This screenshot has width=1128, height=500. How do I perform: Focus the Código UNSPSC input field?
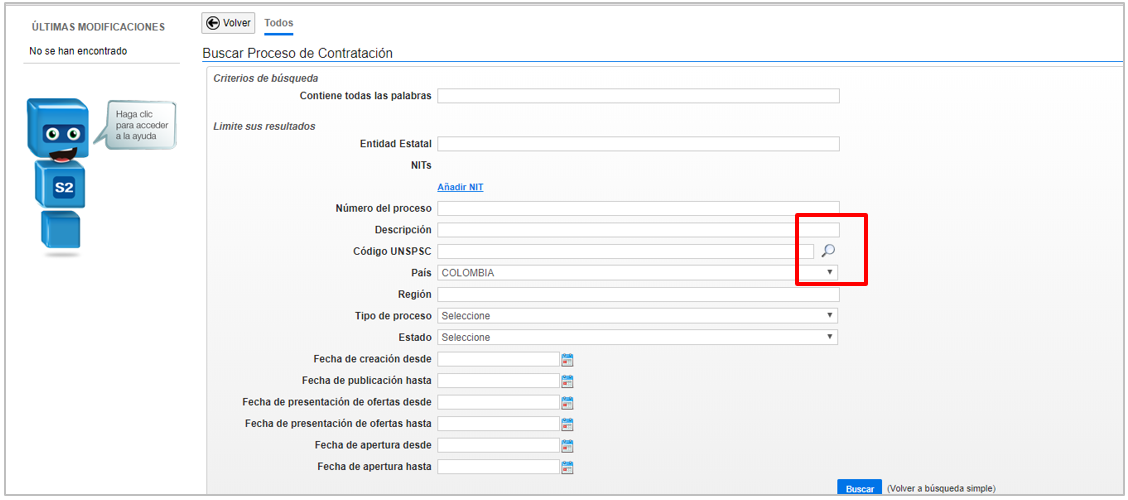pyautogui.click(x=625, y=251)
